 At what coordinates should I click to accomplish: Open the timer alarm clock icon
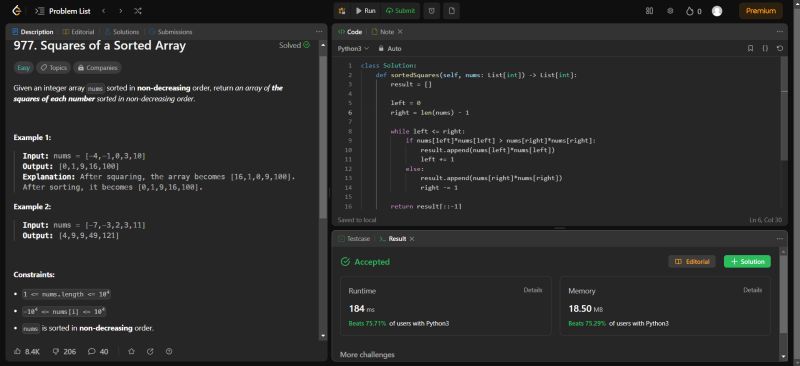point(431,11)
